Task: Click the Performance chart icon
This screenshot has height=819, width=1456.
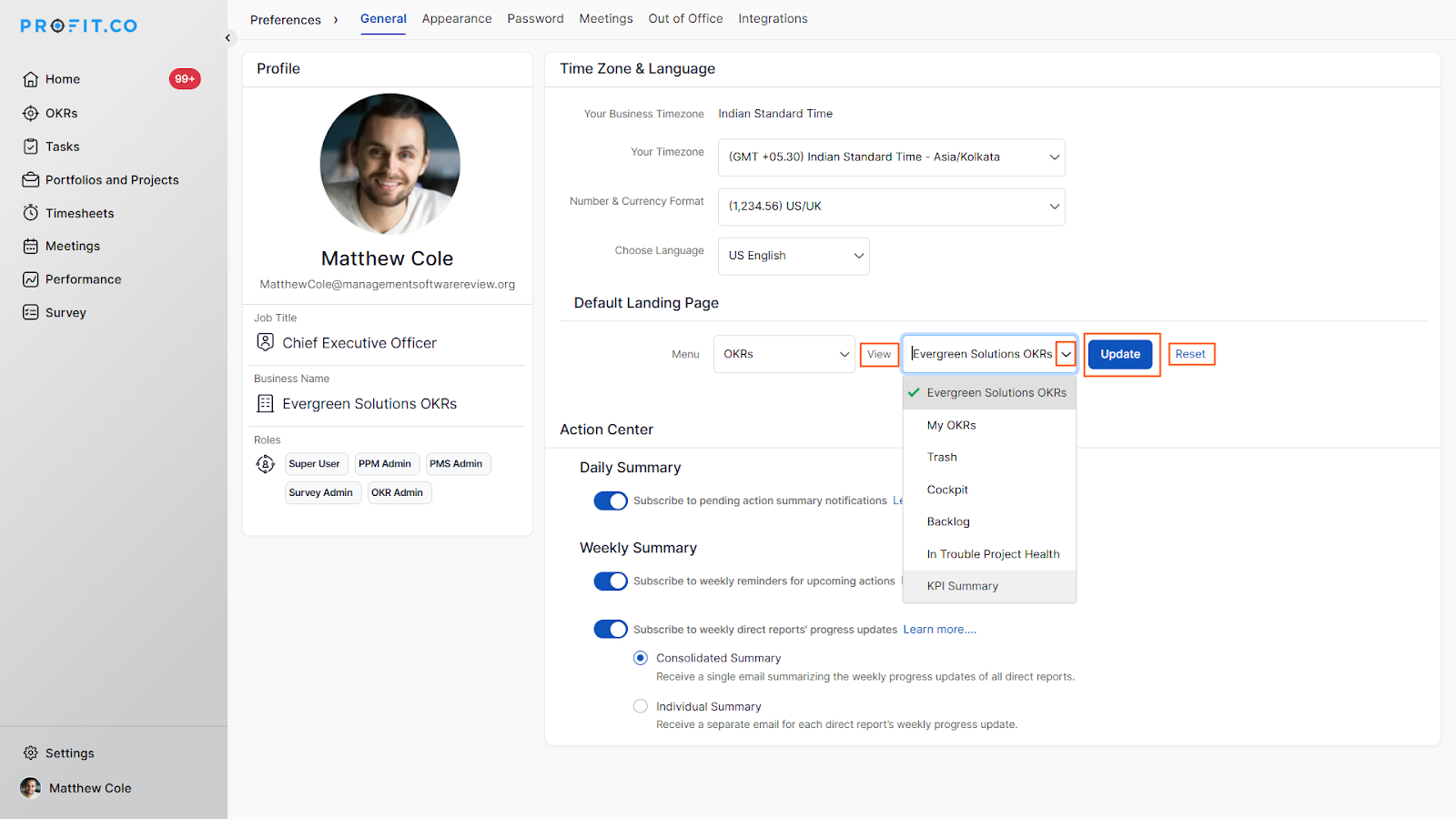Action: pyautogui.click(x=31, y=279)
